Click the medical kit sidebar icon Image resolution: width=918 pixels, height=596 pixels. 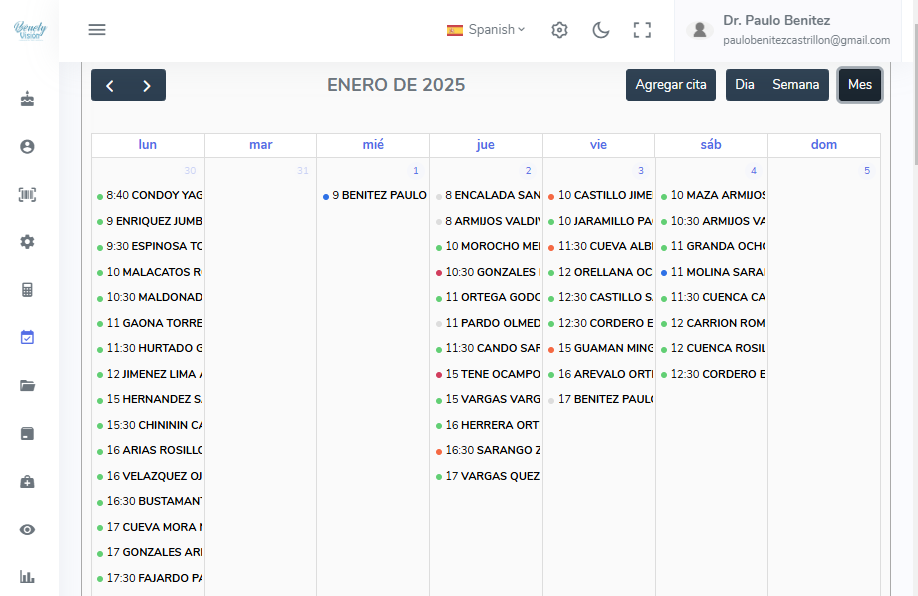pyautogui.click(x=27, y=482)
